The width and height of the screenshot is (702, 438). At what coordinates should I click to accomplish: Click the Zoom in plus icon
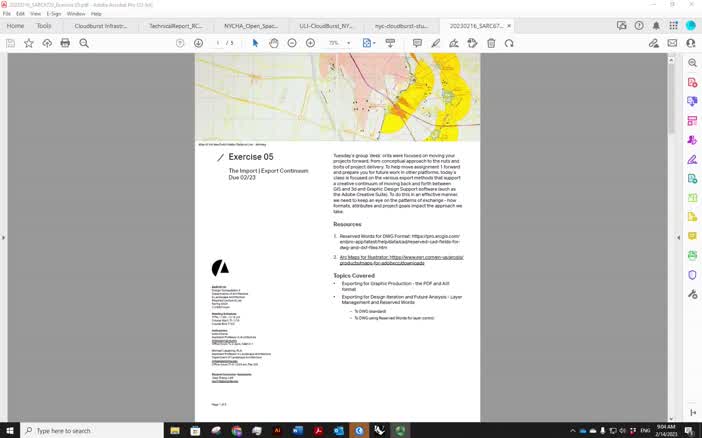point(310,43)
